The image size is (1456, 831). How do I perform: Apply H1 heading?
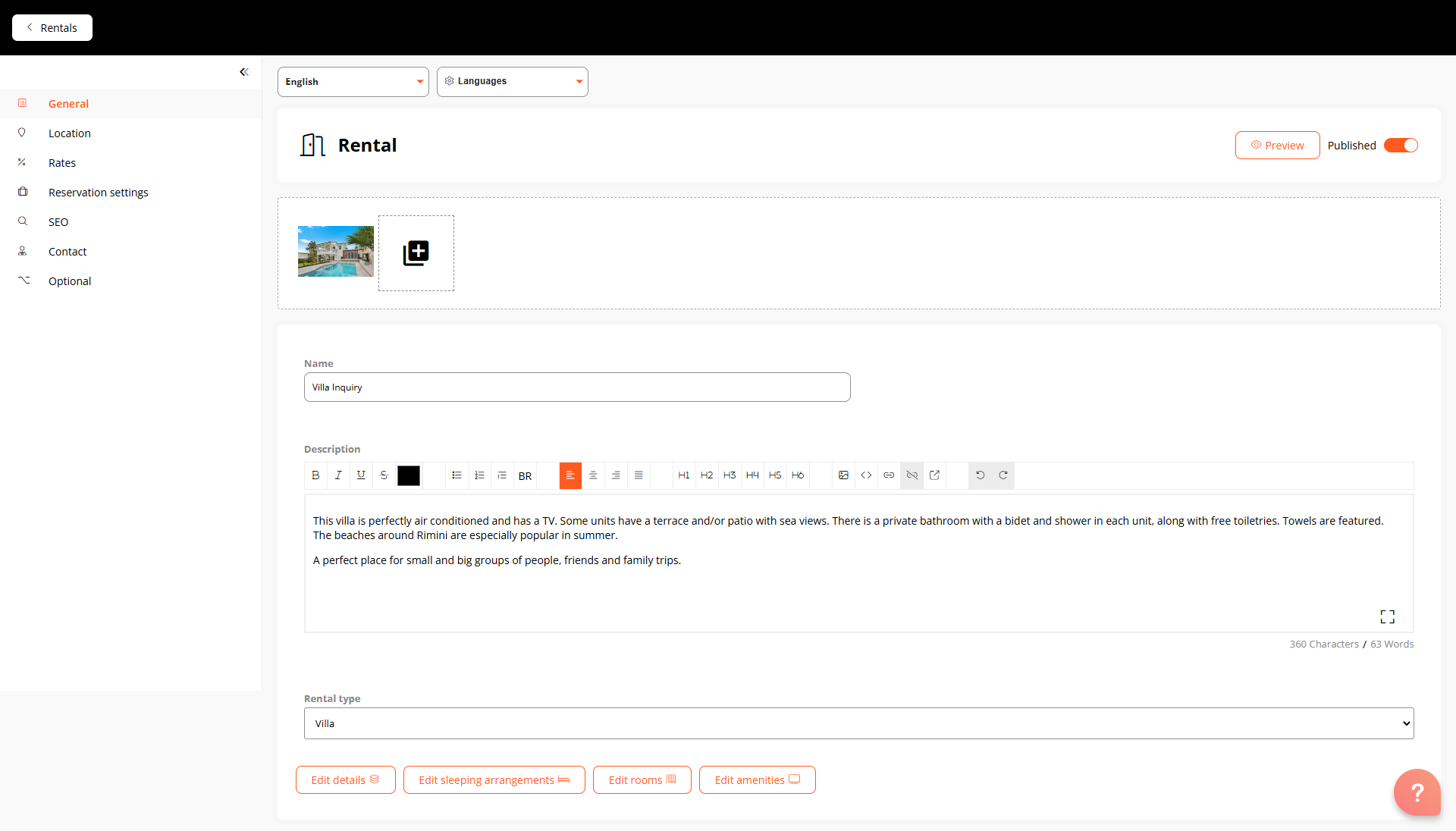684,475
